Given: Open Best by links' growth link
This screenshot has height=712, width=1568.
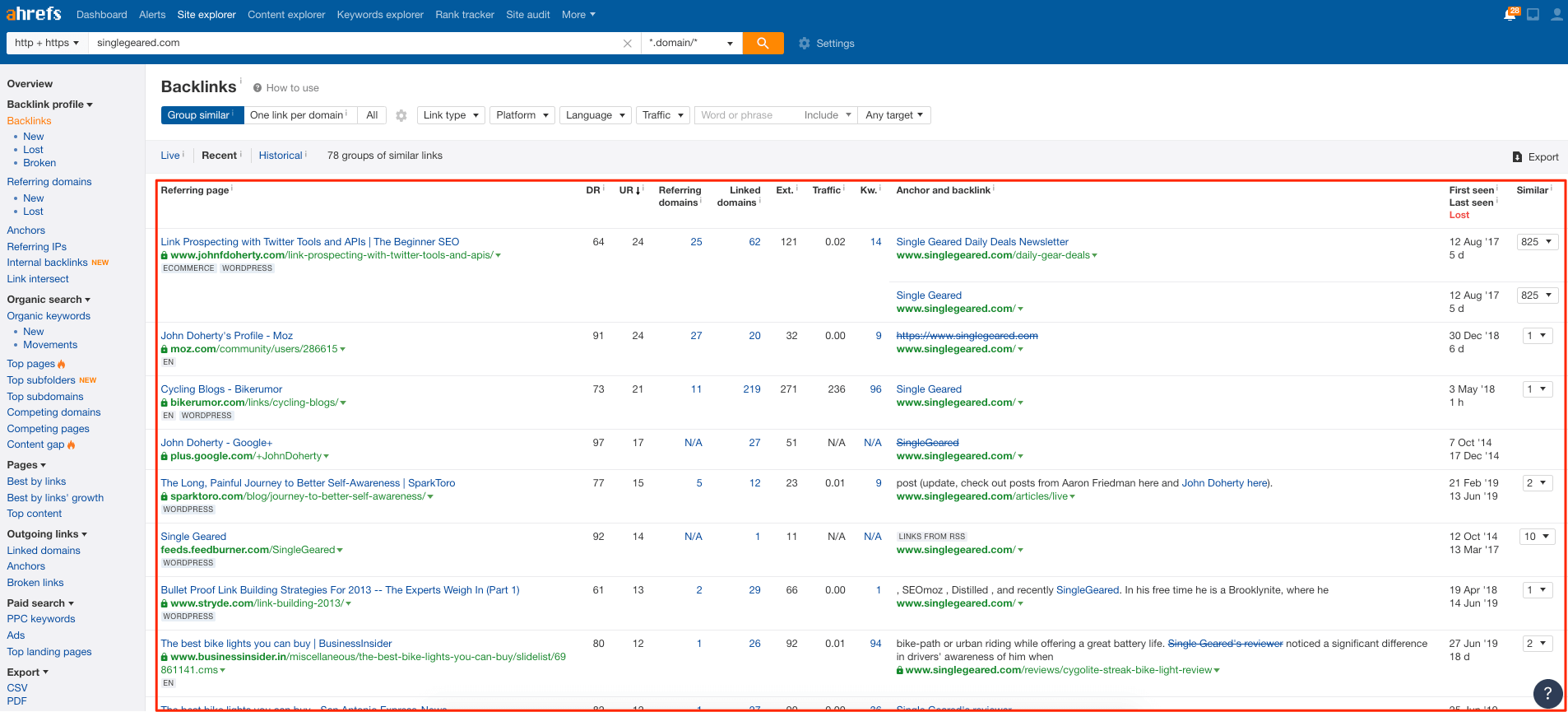Looking at the screenshot, I should 55,498.
